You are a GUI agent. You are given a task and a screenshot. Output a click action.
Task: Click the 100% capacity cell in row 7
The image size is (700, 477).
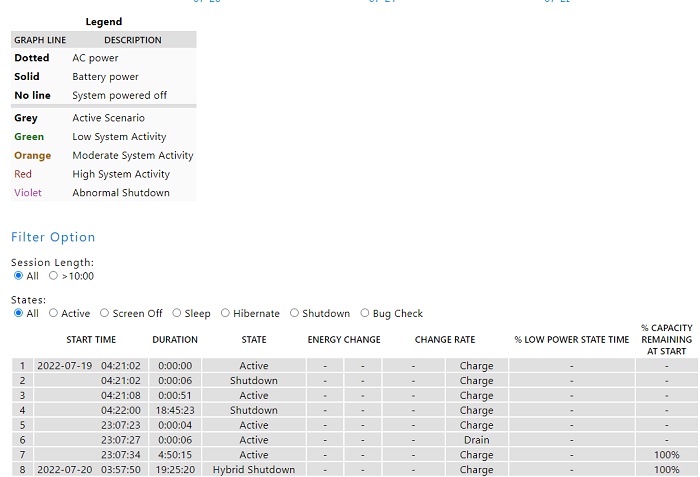click(667, 455)
